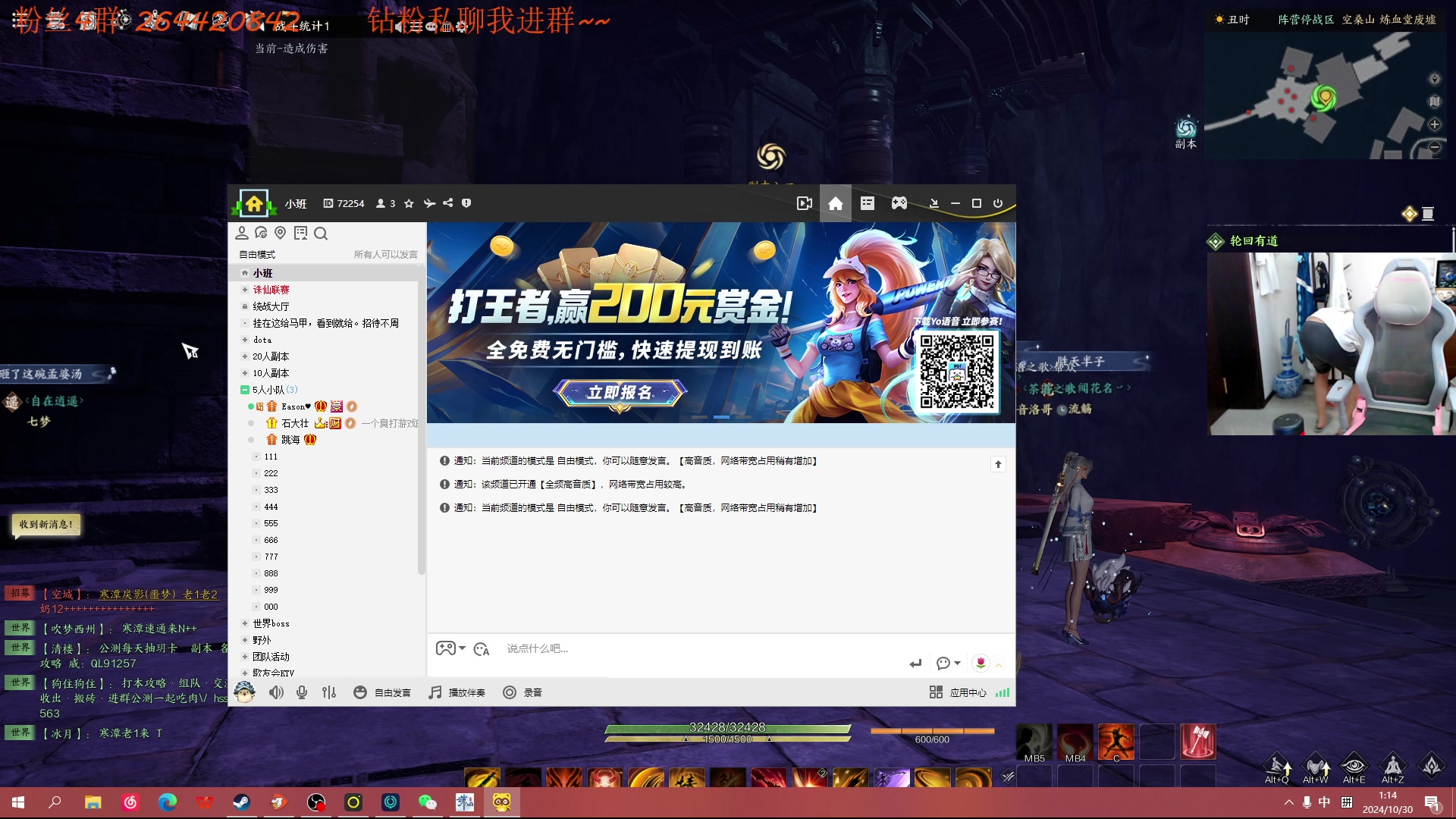Select the locked 统战大厅 channel
Screen dimensions: 1456x819
tap(271, 306)
